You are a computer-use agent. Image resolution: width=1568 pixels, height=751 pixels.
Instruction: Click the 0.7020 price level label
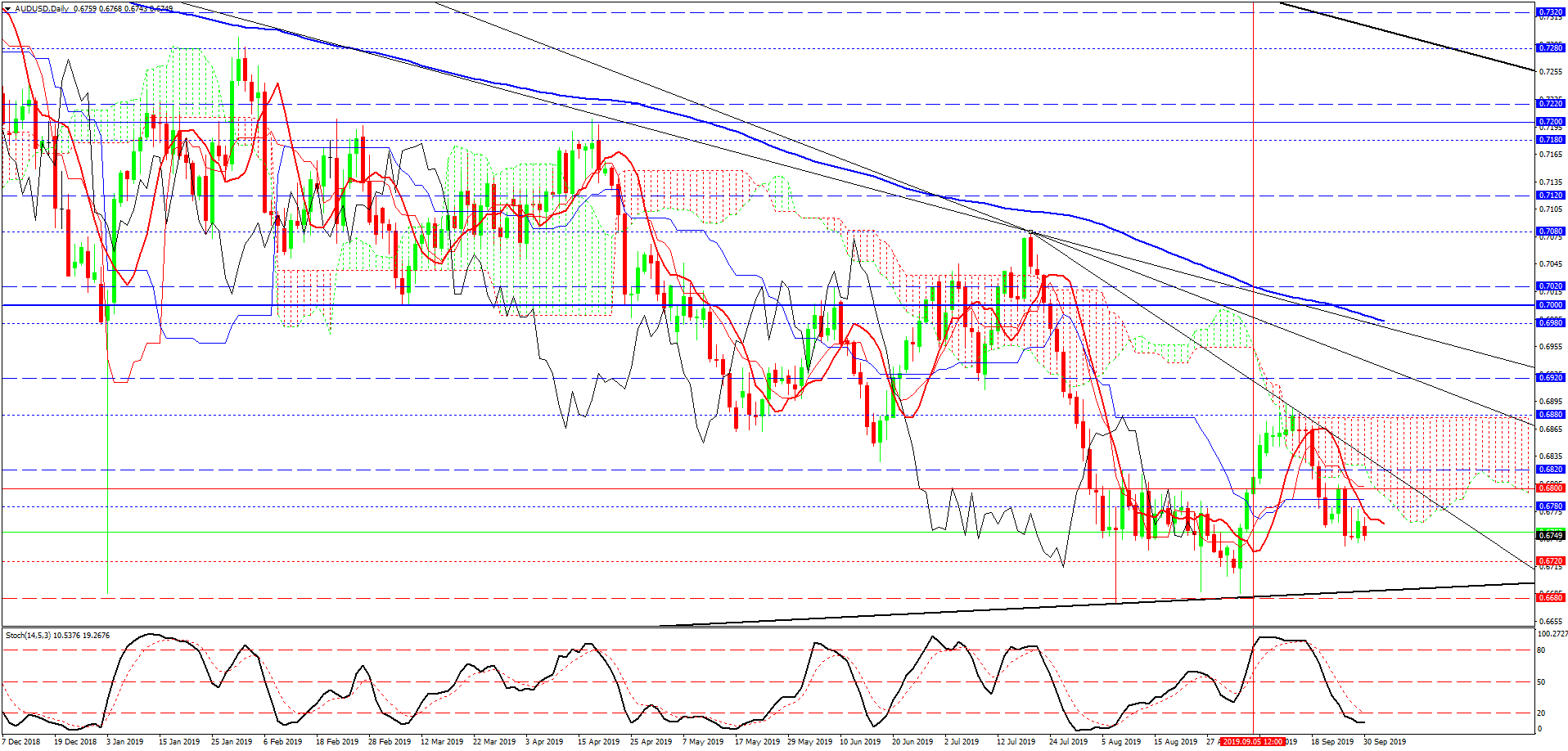[x=1551, y=287]
